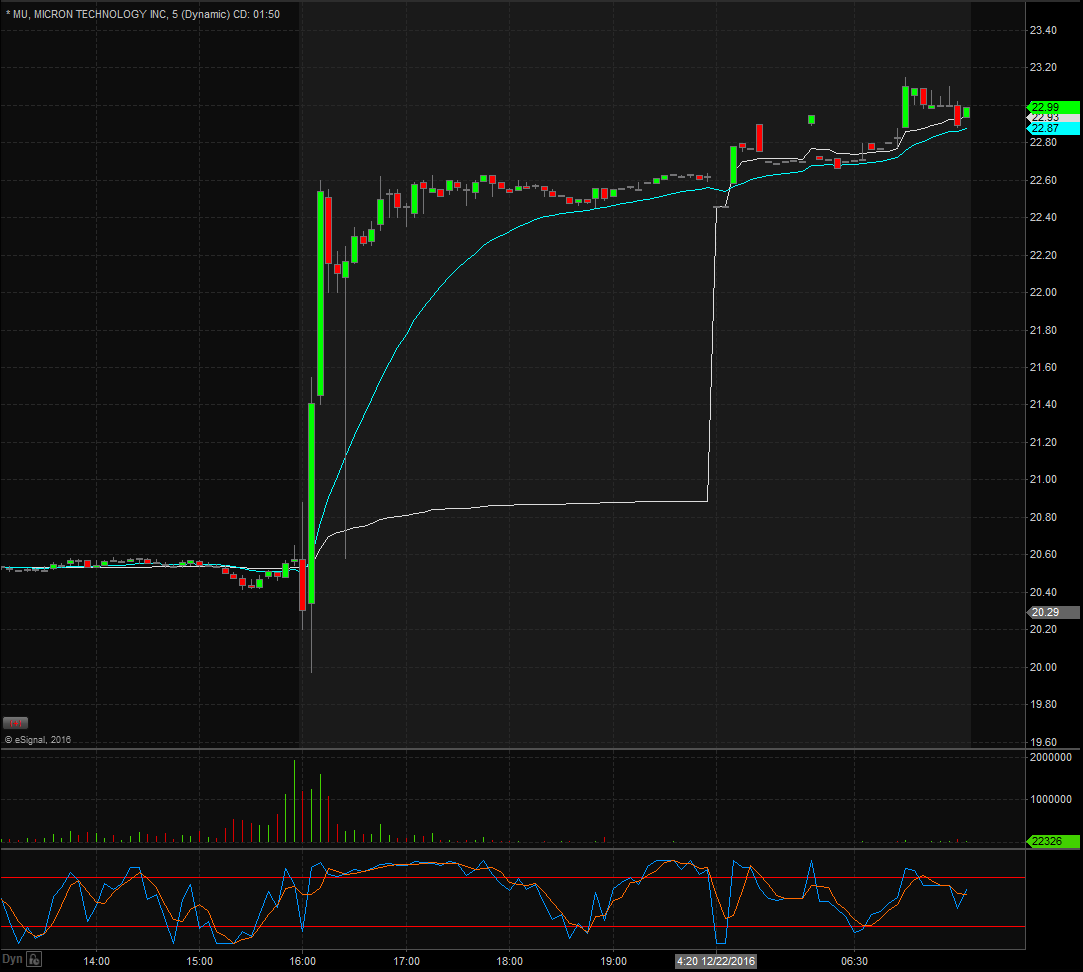This screenshot has height=972, width=1083.
Task: Click the 14:00 time axis label
Action: 96,961
